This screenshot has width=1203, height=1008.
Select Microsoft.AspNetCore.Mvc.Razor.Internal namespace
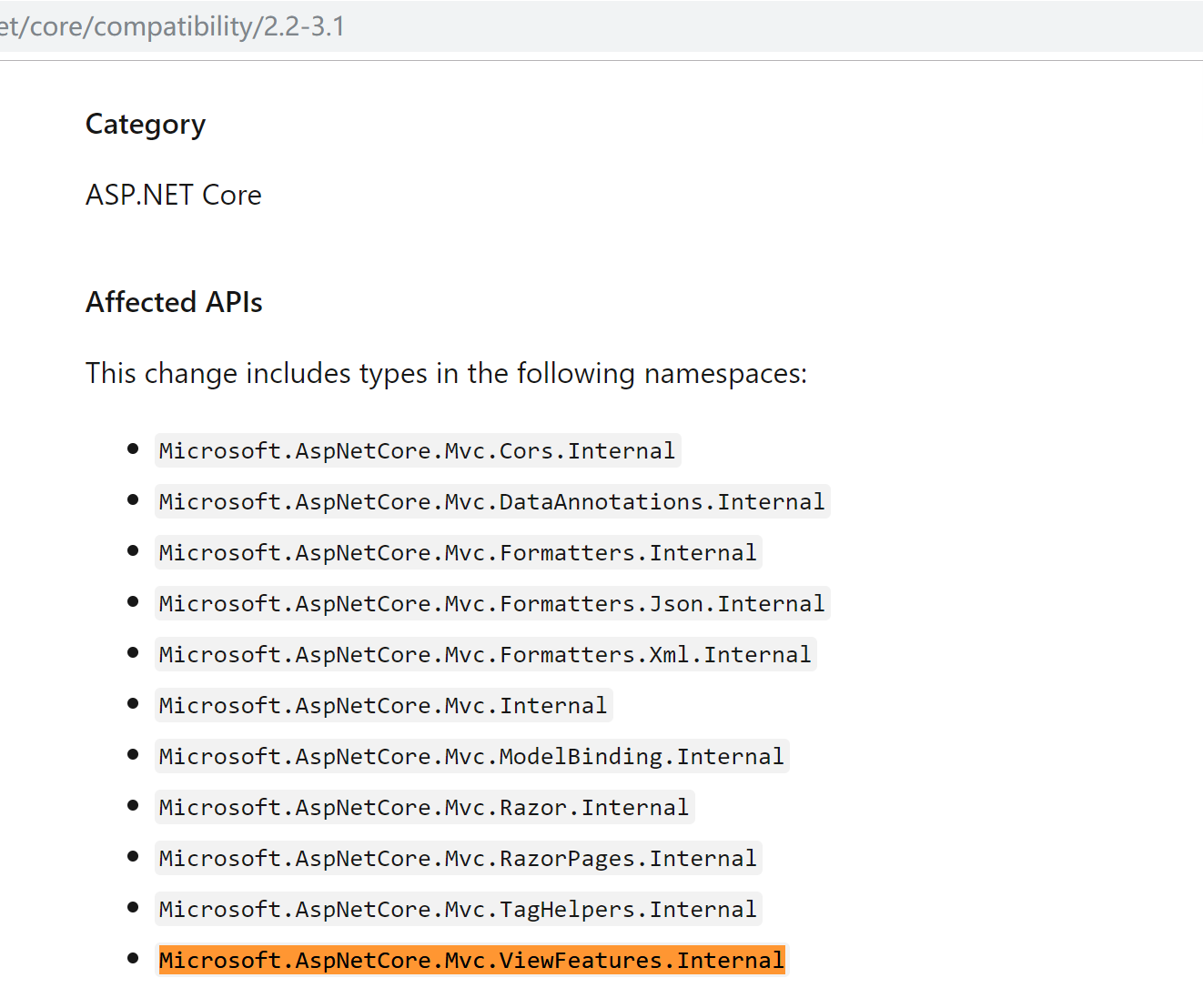click(x=424, y=808)
